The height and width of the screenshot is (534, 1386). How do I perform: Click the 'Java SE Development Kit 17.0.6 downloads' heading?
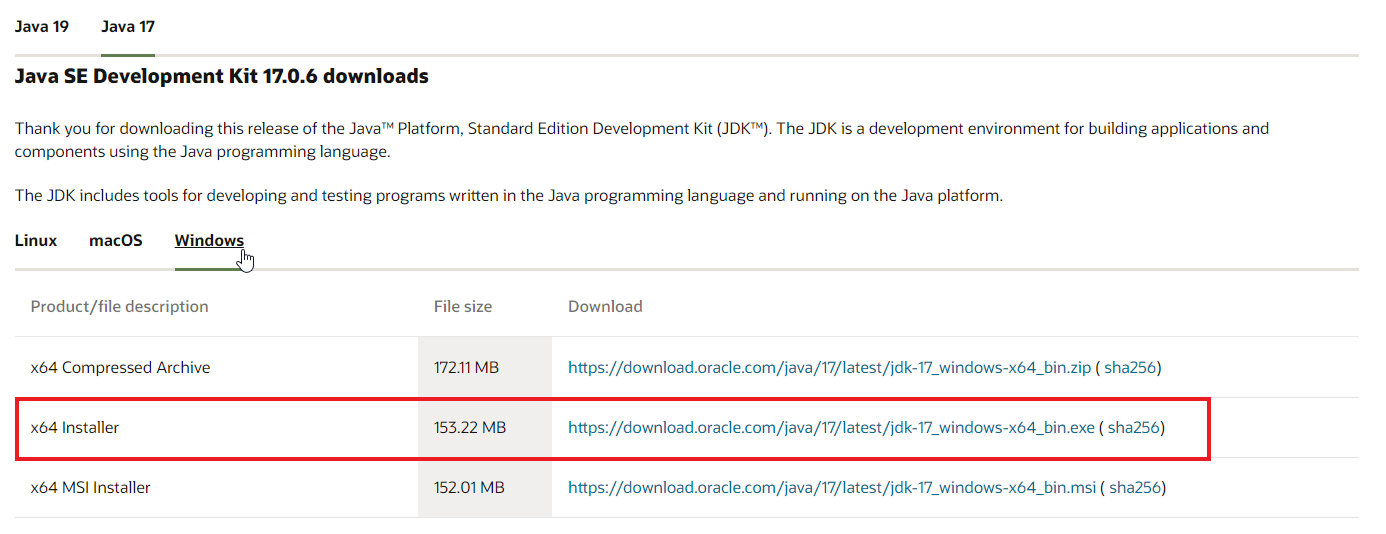[x=221, y=76]
